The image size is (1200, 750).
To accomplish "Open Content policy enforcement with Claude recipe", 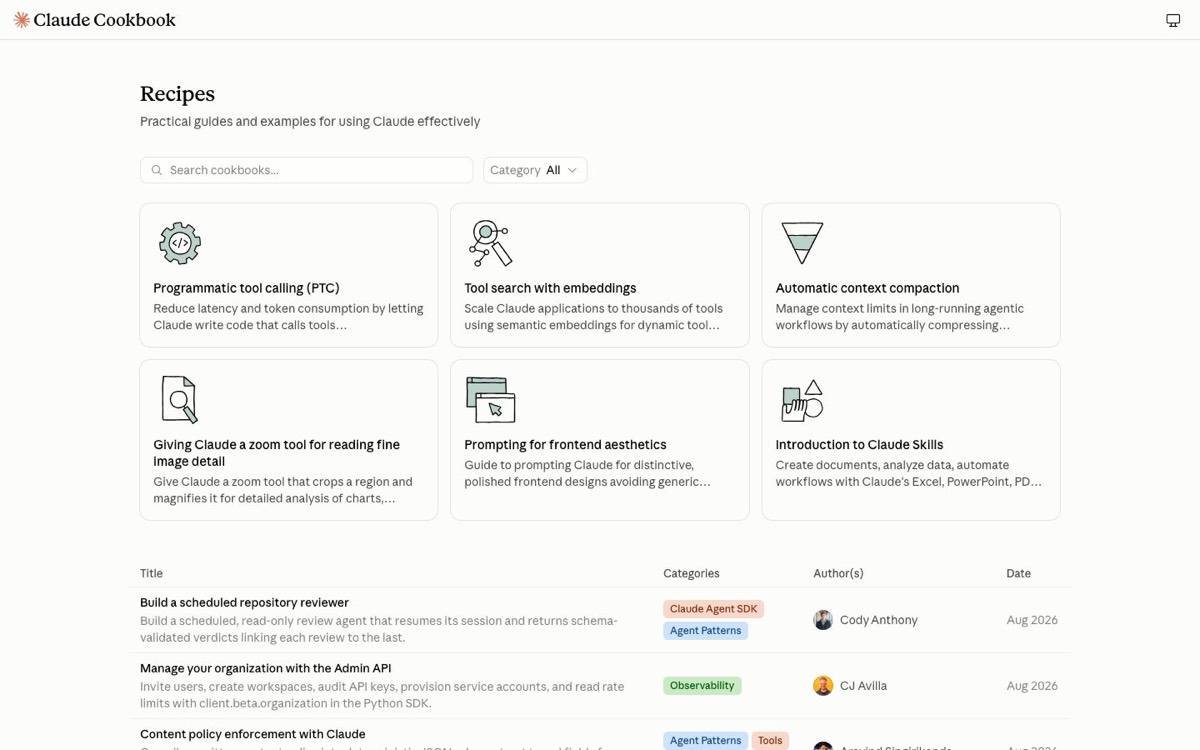I will click(x=252, y=735).
